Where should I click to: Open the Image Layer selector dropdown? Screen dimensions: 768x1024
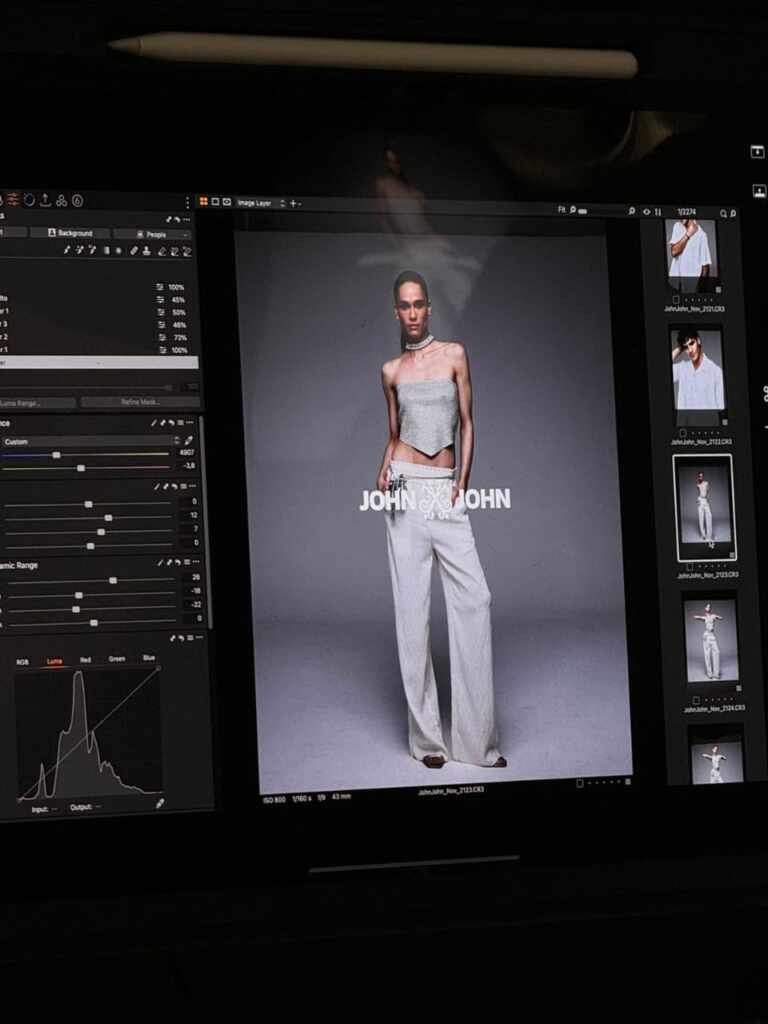[x=261, y=203]
